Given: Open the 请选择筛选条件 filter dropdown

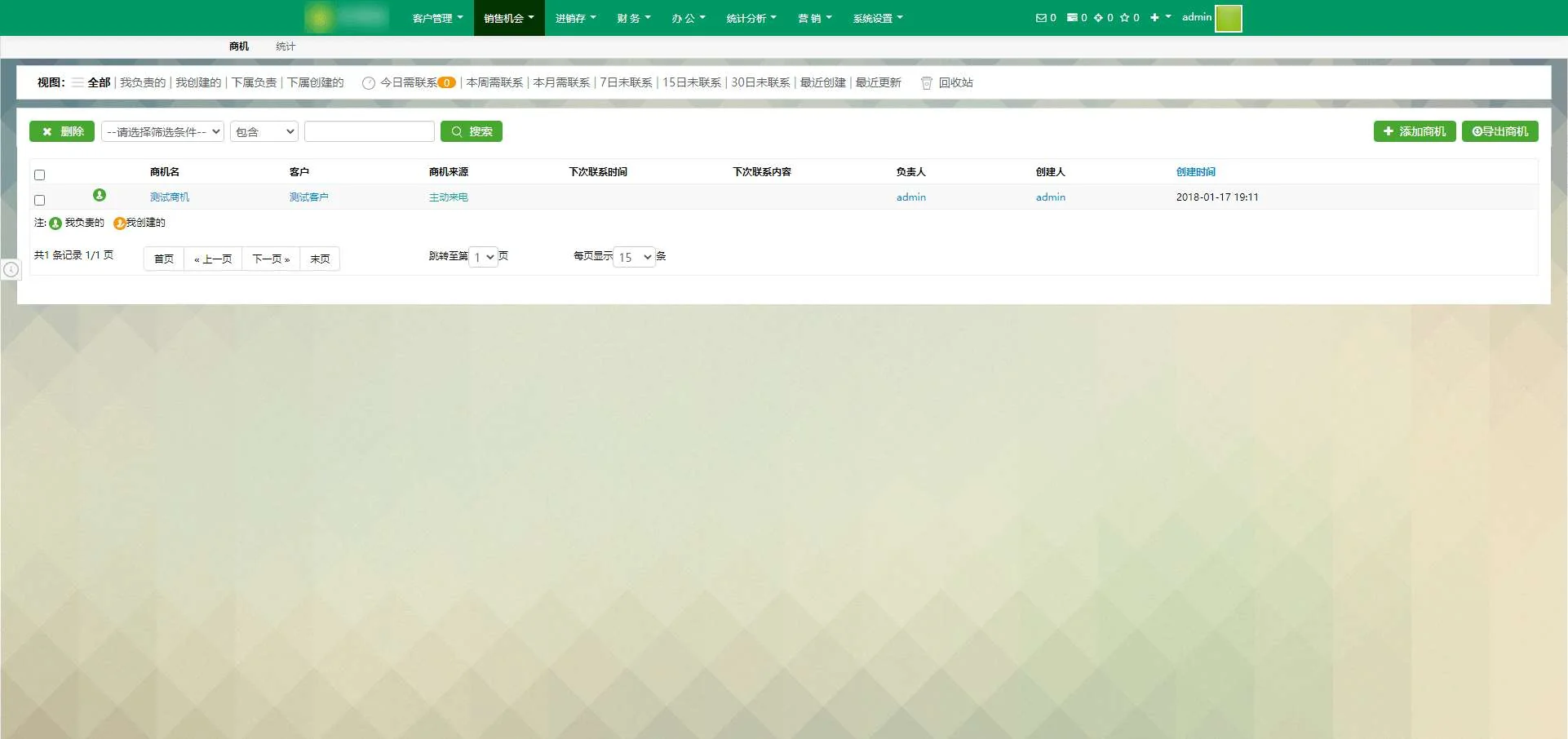Looking at the screenshot, I should [x=162, y=132].
